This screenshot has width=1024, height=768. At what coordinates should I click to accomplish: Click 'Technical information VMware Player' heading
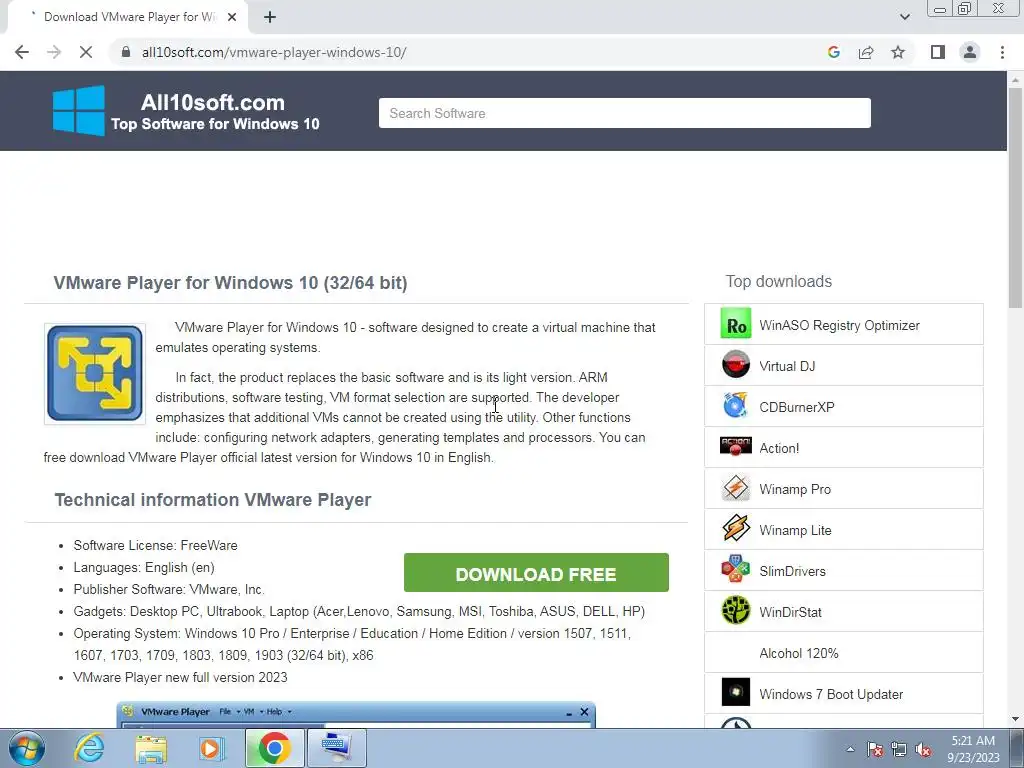(x=213, y=500)
